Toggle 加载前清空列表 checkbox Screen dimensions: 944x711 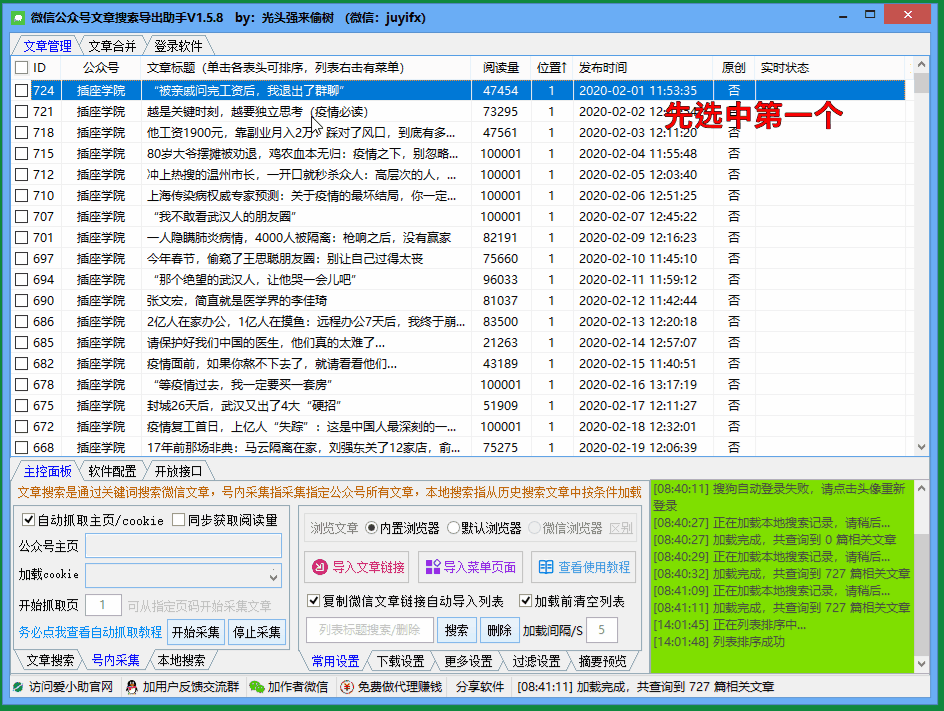click(x=526, y=600)
